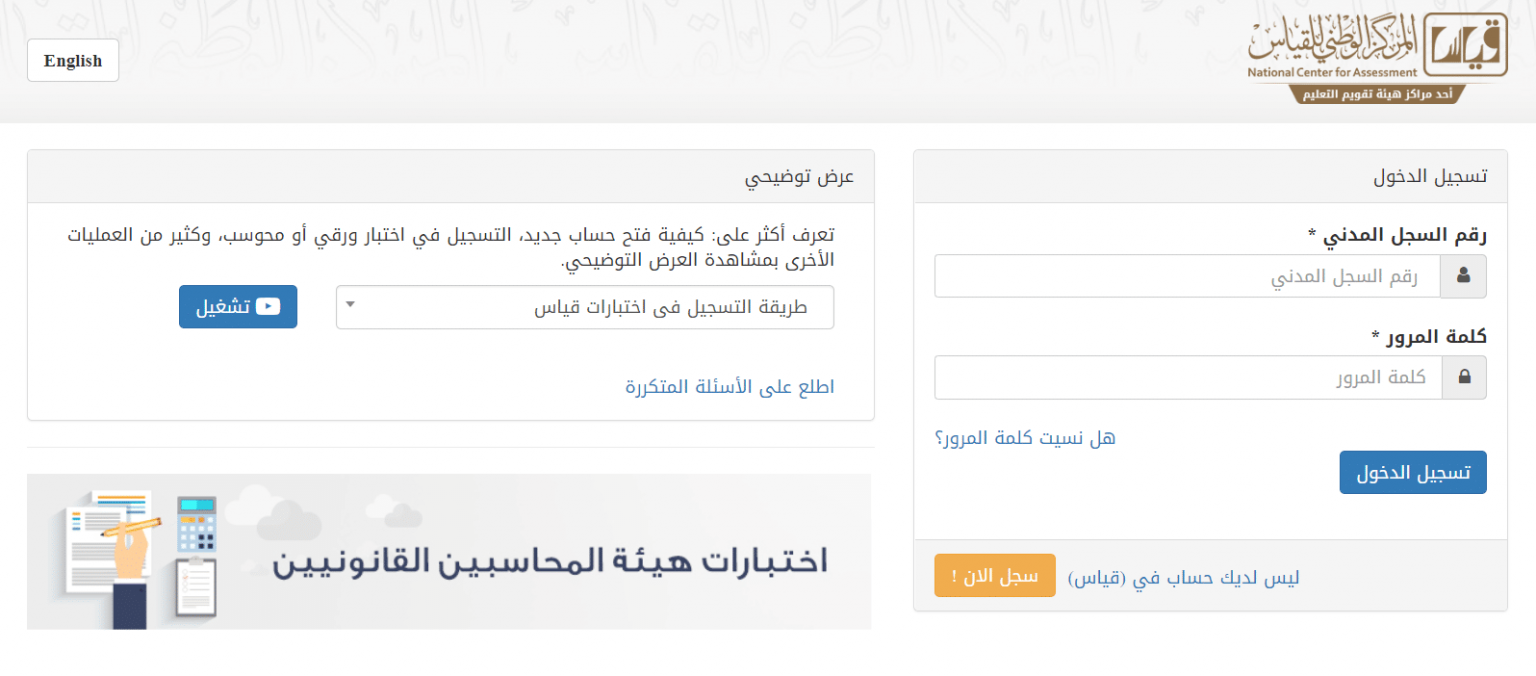This screenshot has width=1536, height=676.
Task: Click the lock icon beside password field
Action: (x=1464, y=378)
